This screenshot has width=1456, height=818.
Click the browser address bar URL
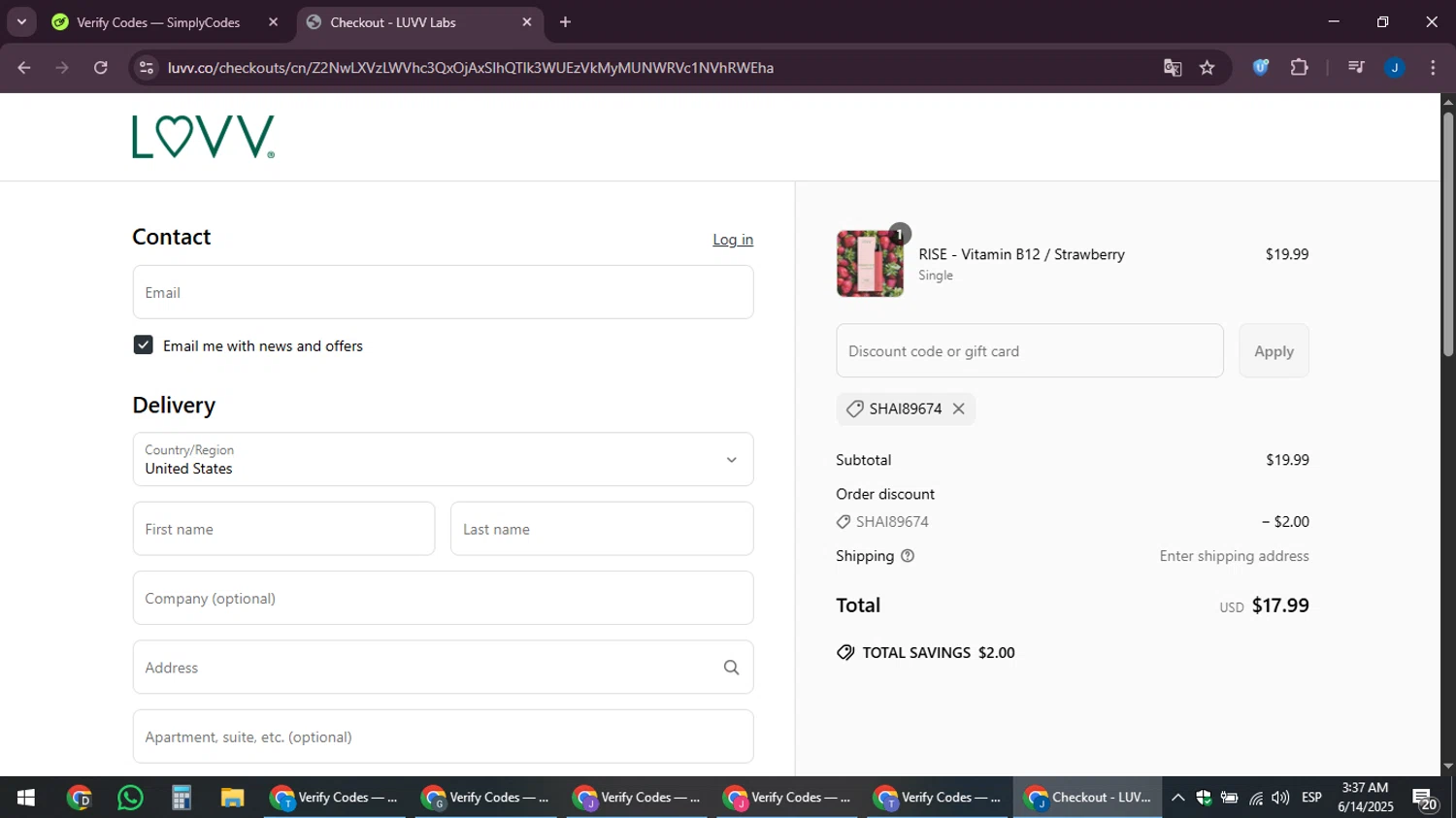471,68
